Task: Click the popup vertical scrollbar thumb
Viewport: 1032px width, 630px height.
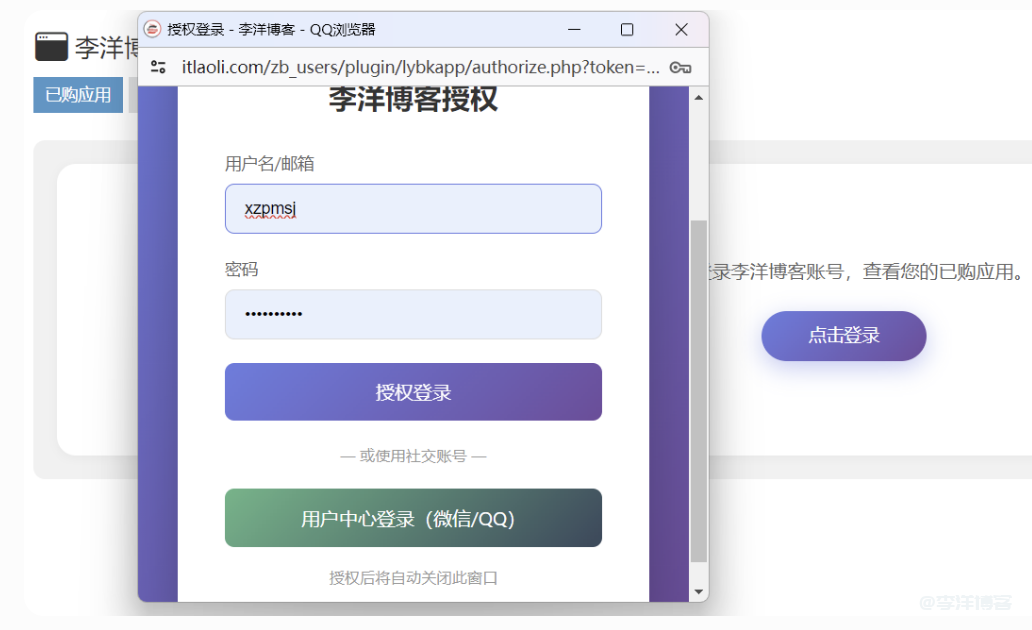Action: click(698, 391)
